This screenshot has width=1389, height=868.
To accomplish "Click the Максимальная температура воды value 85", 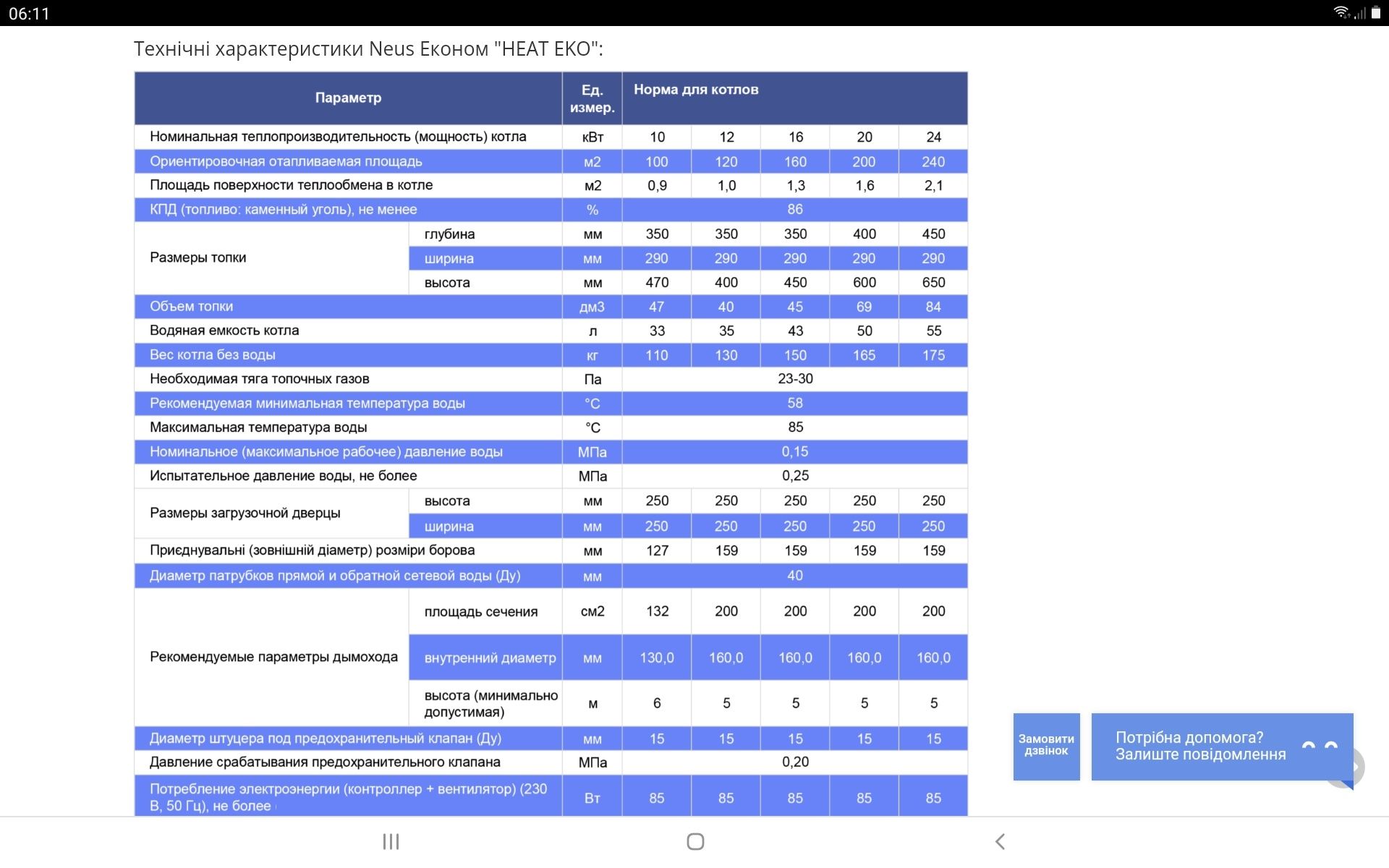I will point(795,427).
